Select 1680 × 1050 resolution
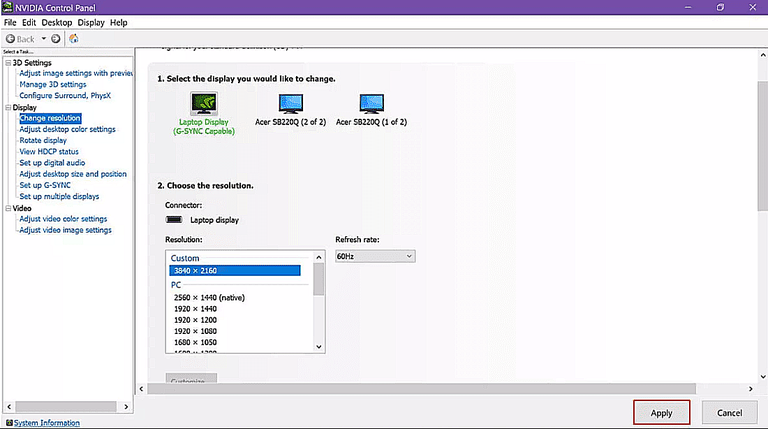768x429 pixels. pos(195,342)
